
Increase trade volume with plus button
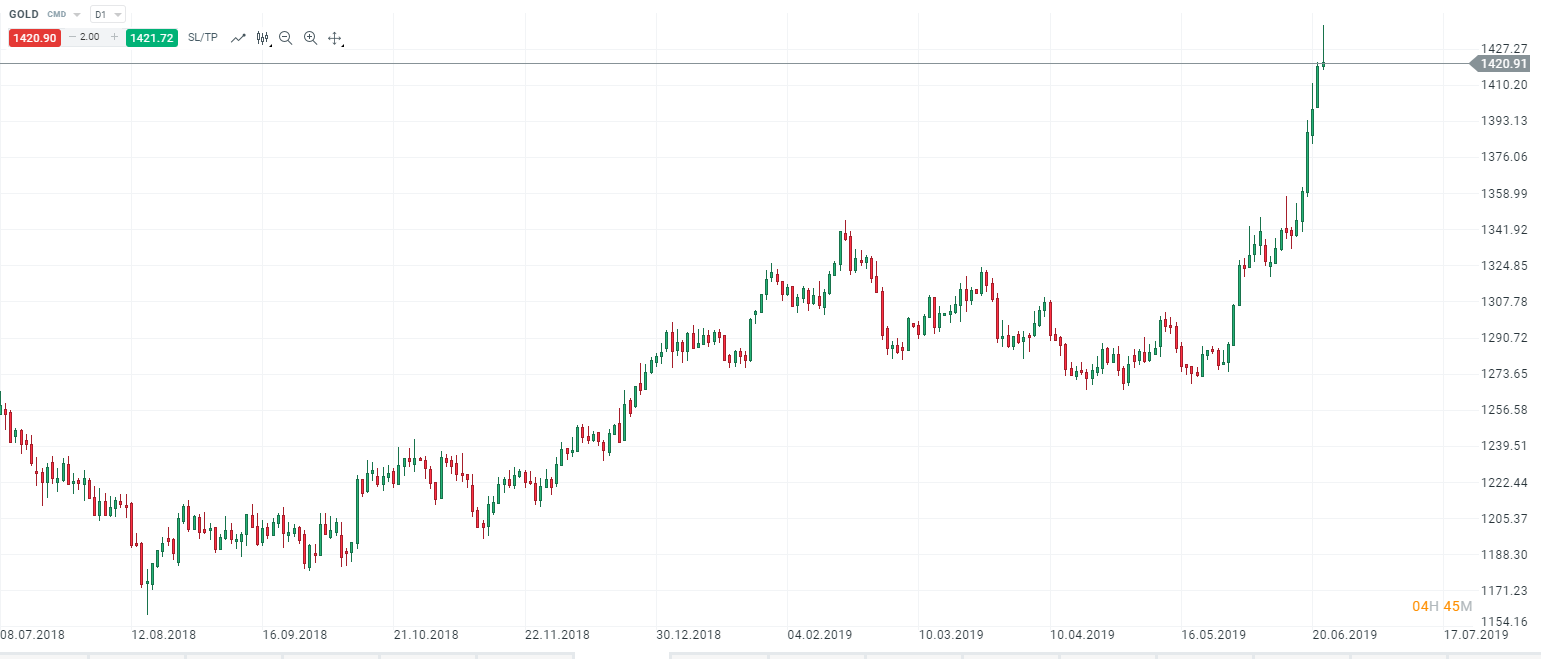pos(115,38)
